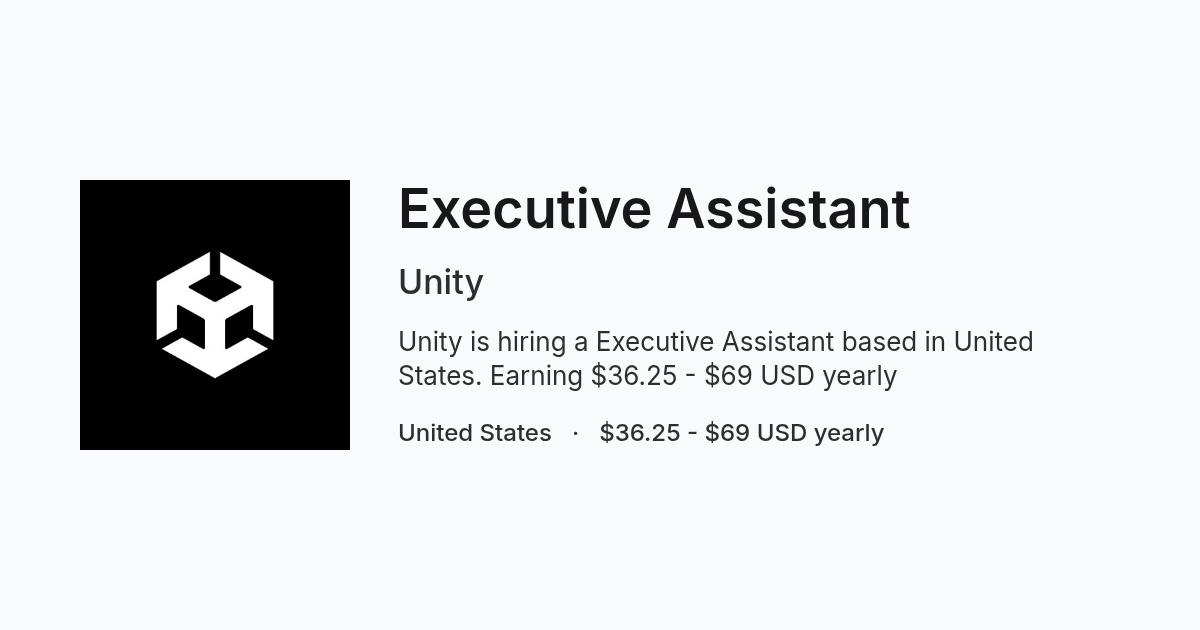Click the $69 amount in the bottom row

click(x=727, y=433)
